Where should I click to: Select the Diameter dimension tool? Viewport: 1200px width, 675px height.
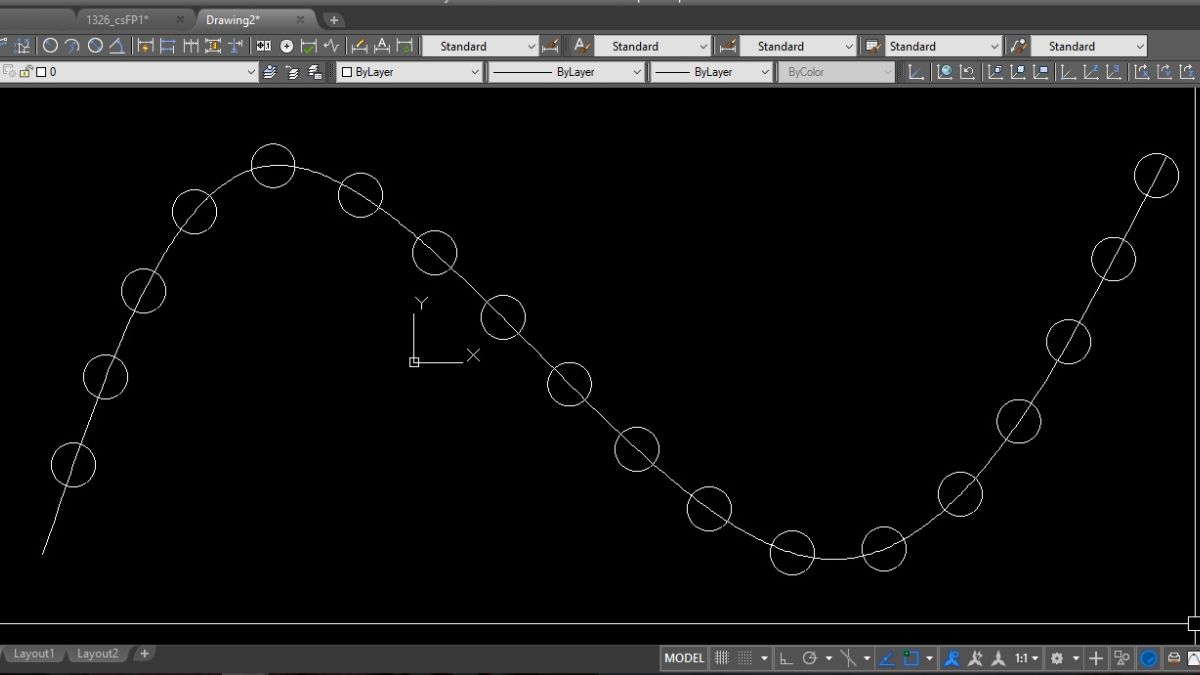[x=95, y=46]
